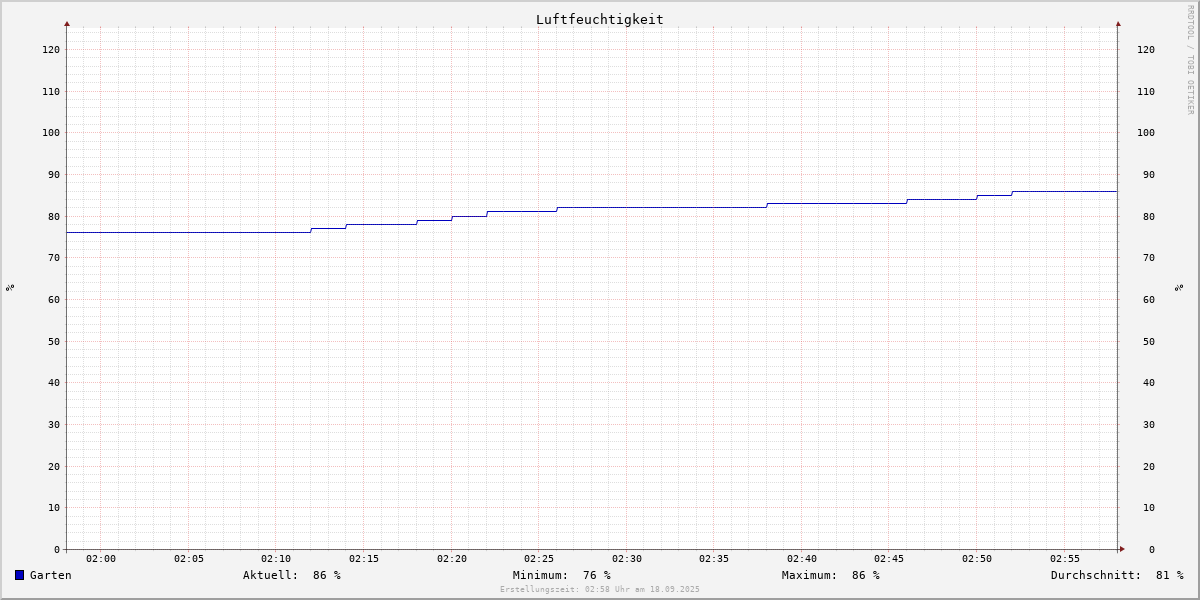Click the 02:55 time axis label

coord(1065,559)
